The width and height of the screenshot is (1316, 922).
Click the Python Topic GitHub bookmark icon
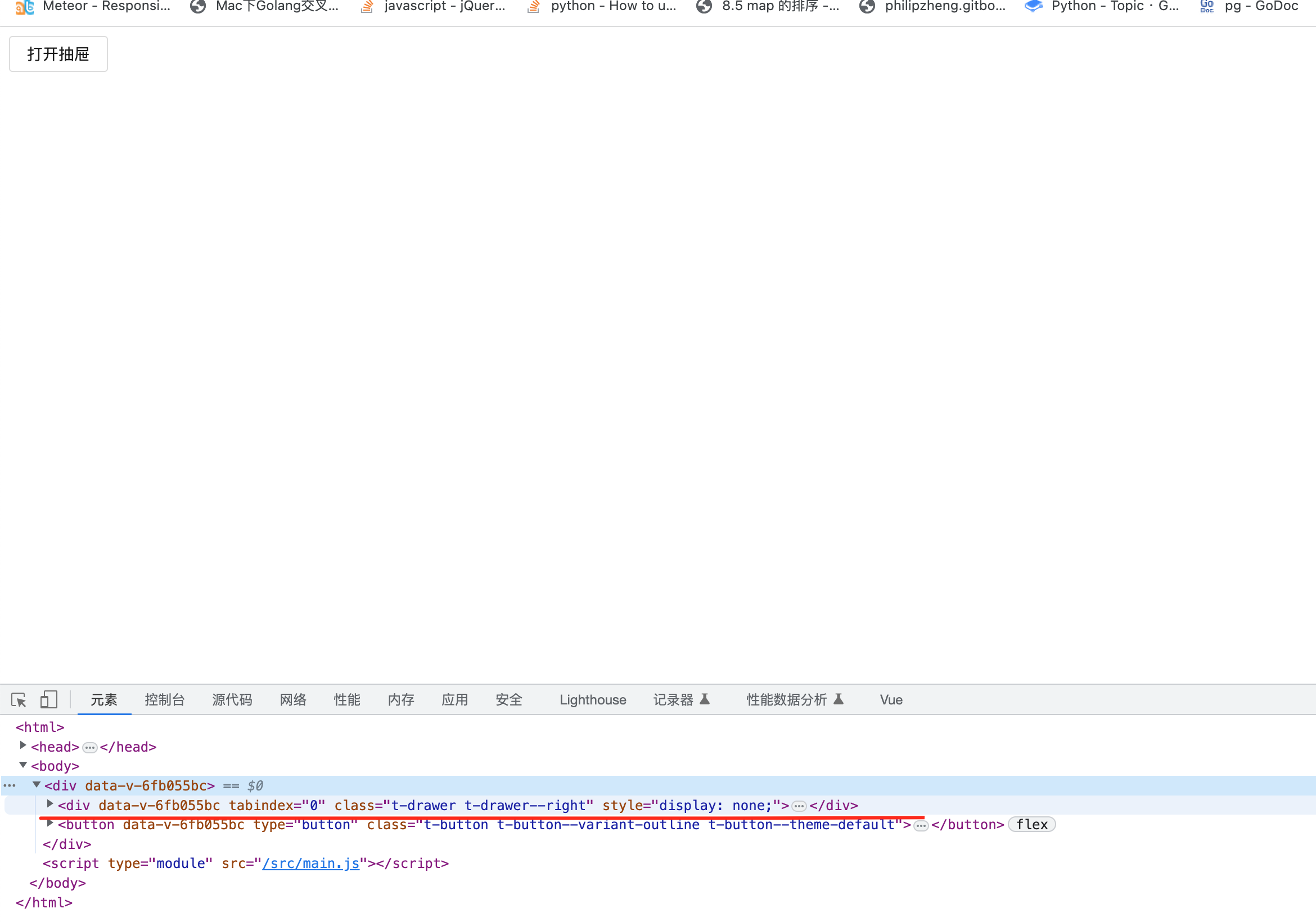point(1033,6)
